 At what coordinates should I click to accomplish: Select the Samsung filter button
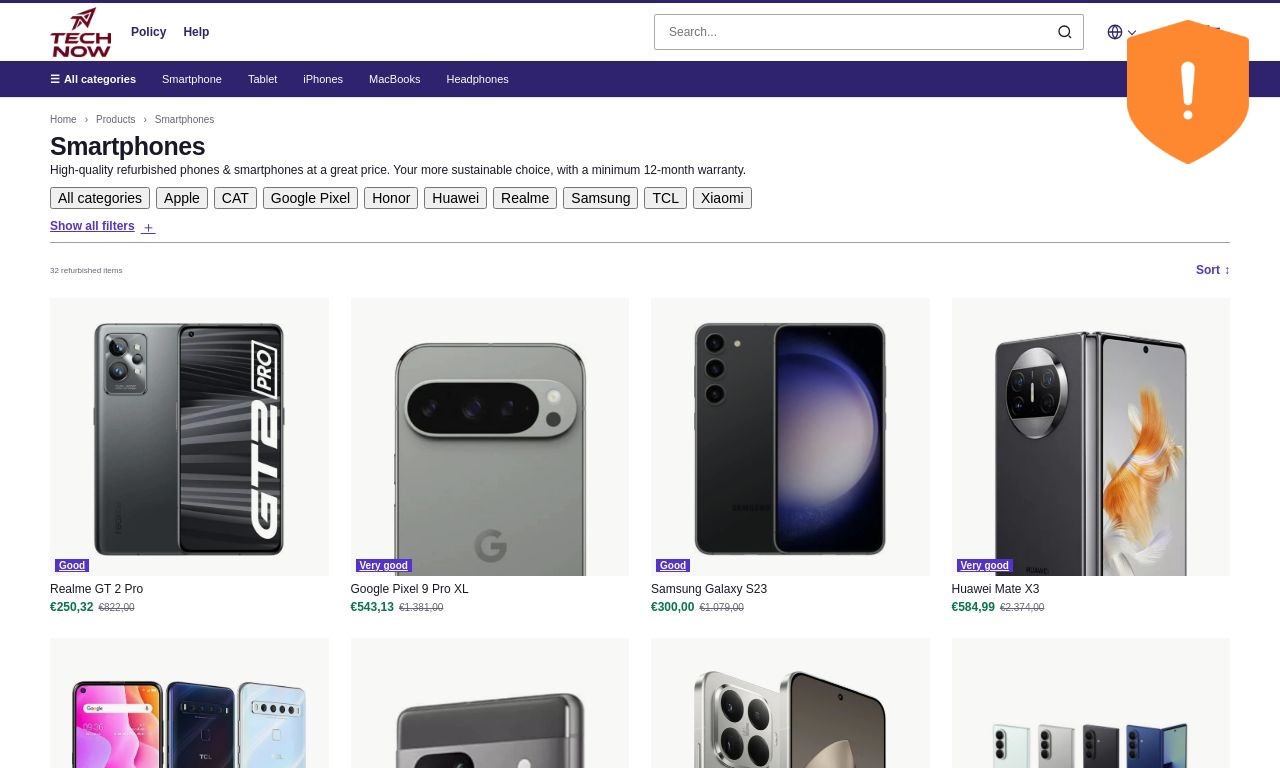tap(601, 198)
